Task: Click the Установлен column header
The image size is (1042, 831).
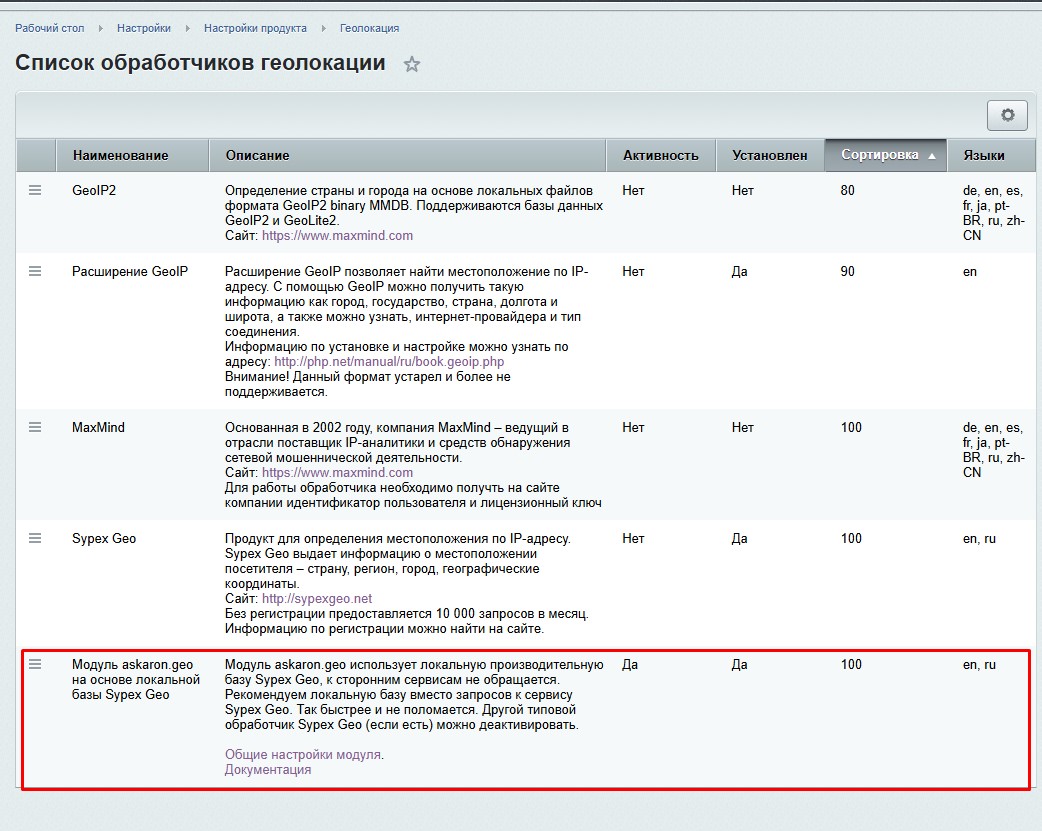Action: pos(769,155)
